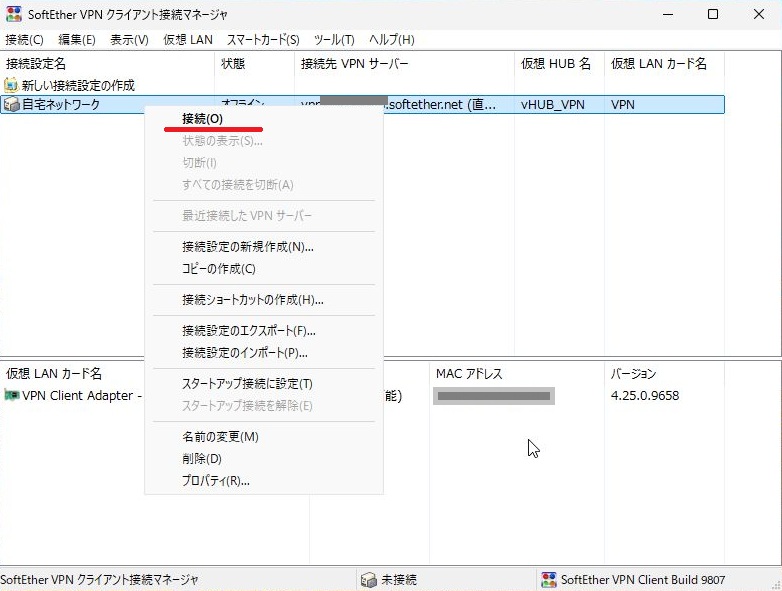Click the 自宅ネットワーク connection icon

(x=11, y=105)
